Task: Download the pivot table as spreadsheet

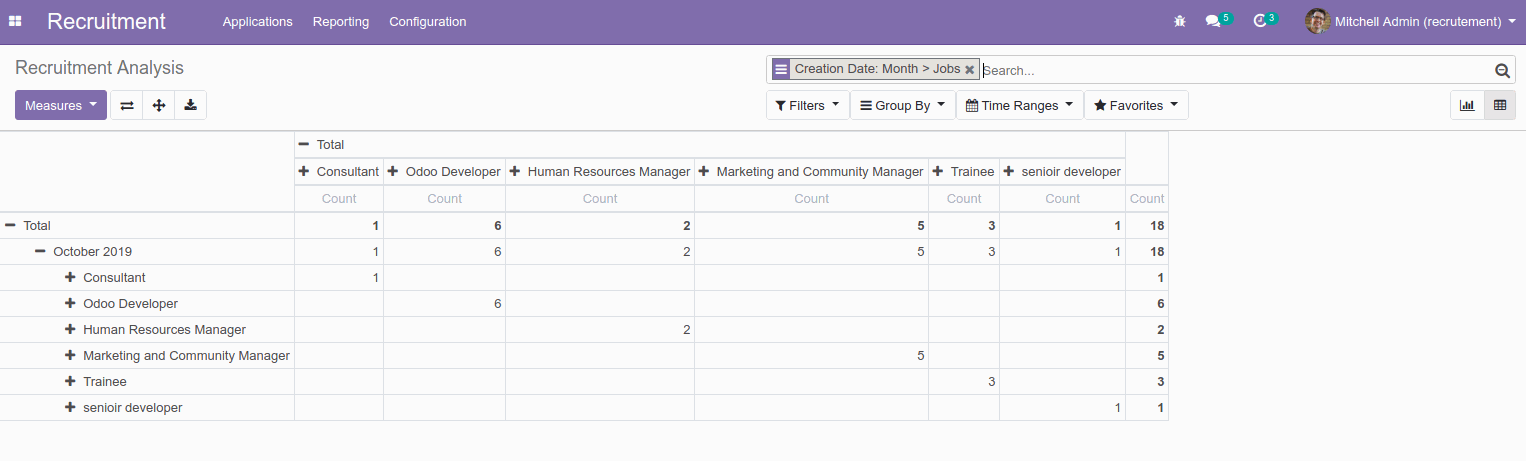Action: 190,105
